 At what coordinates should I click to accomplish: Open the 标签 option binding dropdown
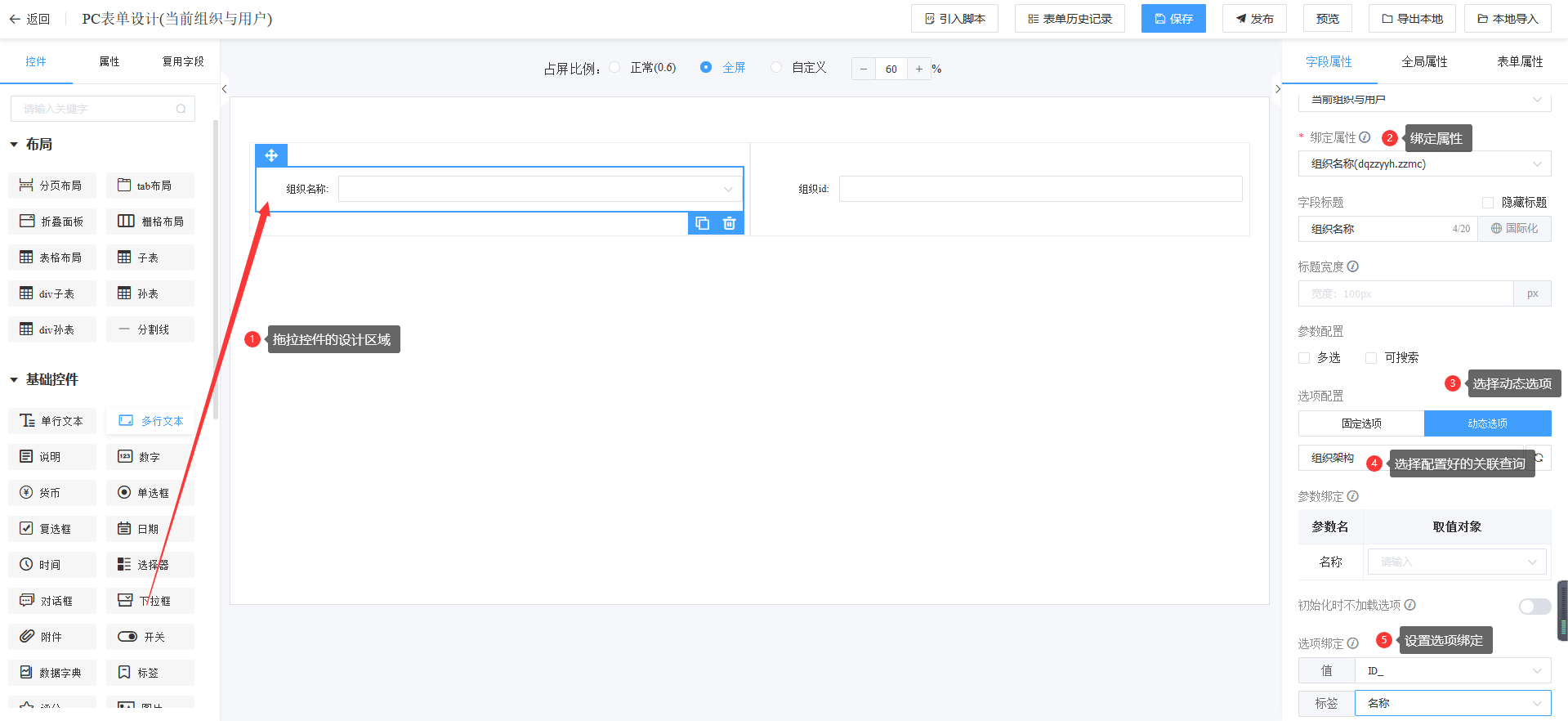click(x=1452, y=703)
